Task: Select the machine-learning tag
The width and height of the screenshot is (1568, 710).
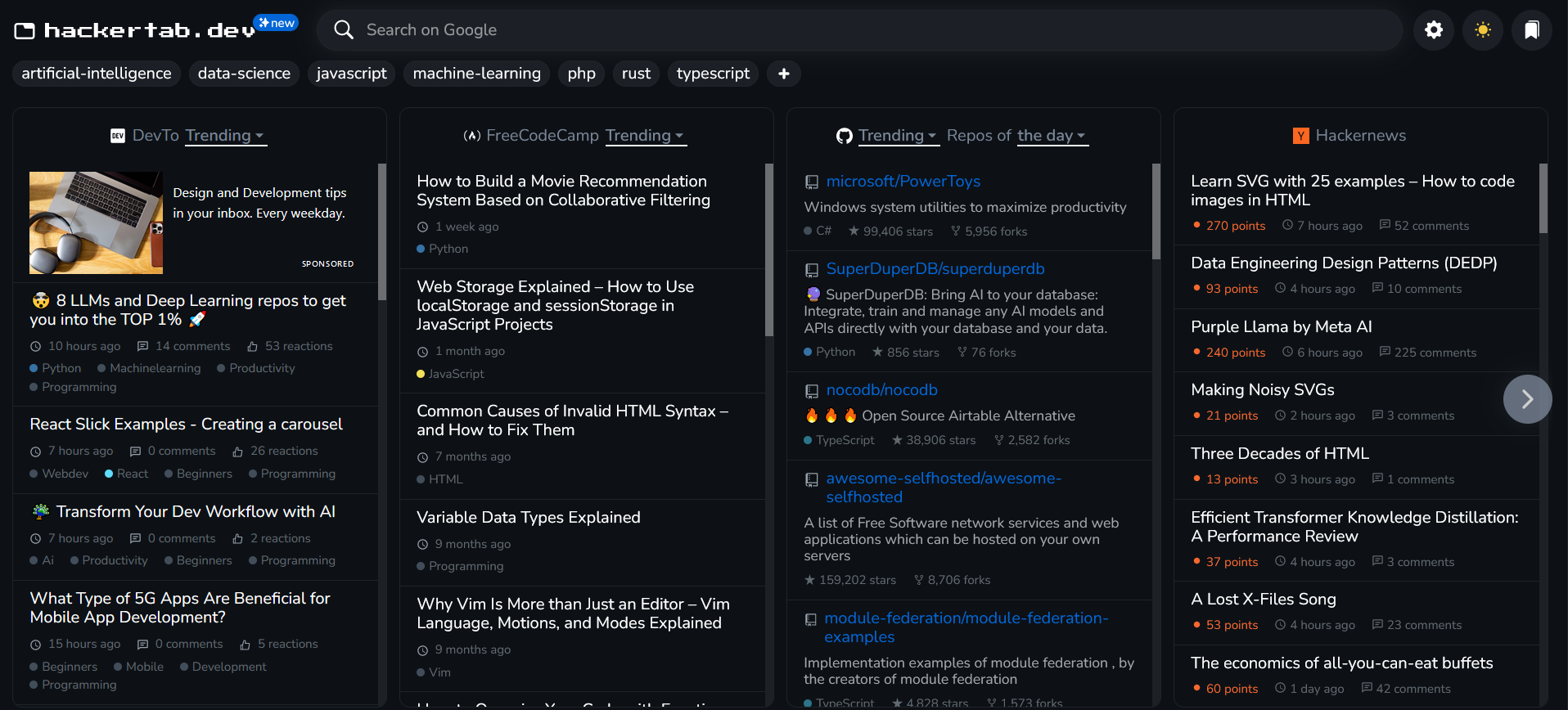Action: [x=477, y=74]
